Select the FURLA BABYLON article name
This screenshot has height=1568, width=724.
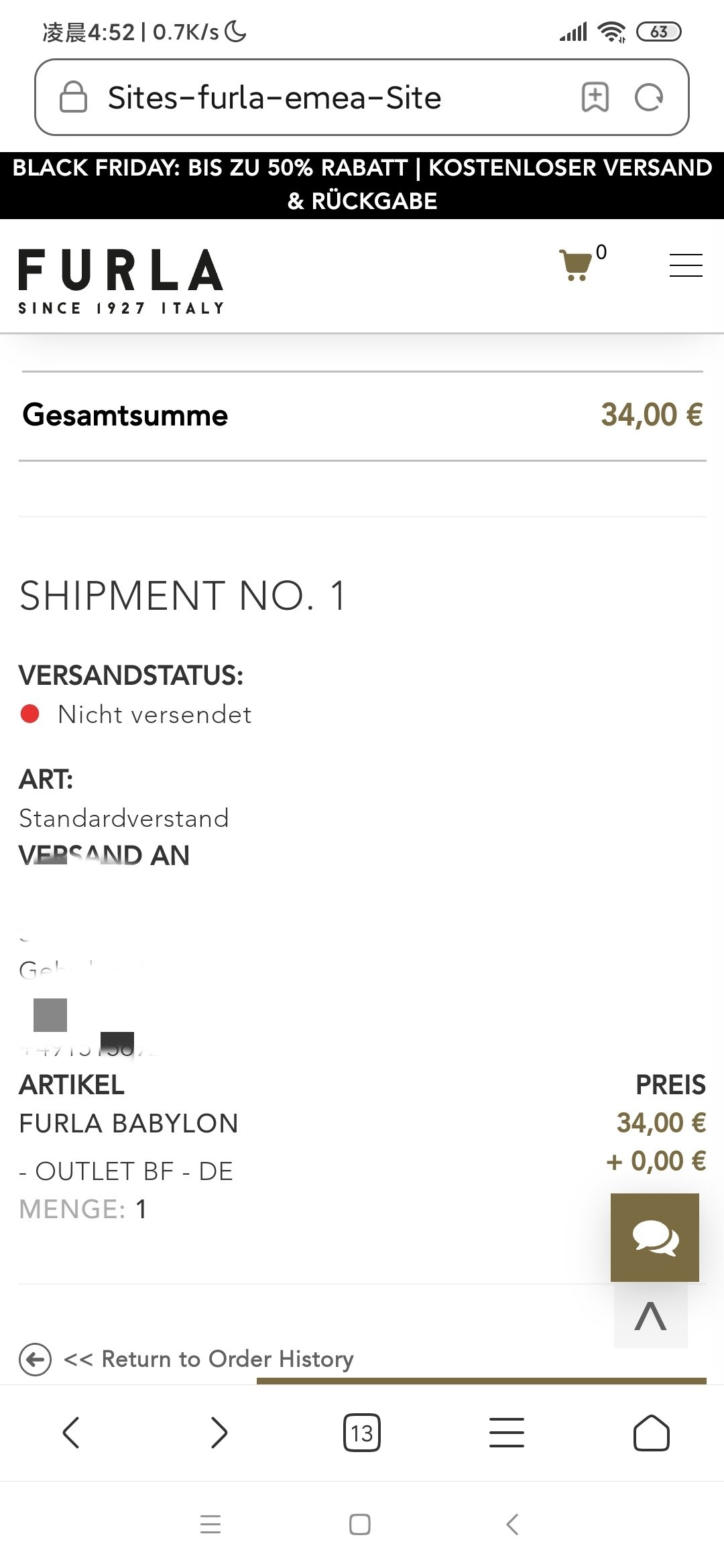point(129,1123)
